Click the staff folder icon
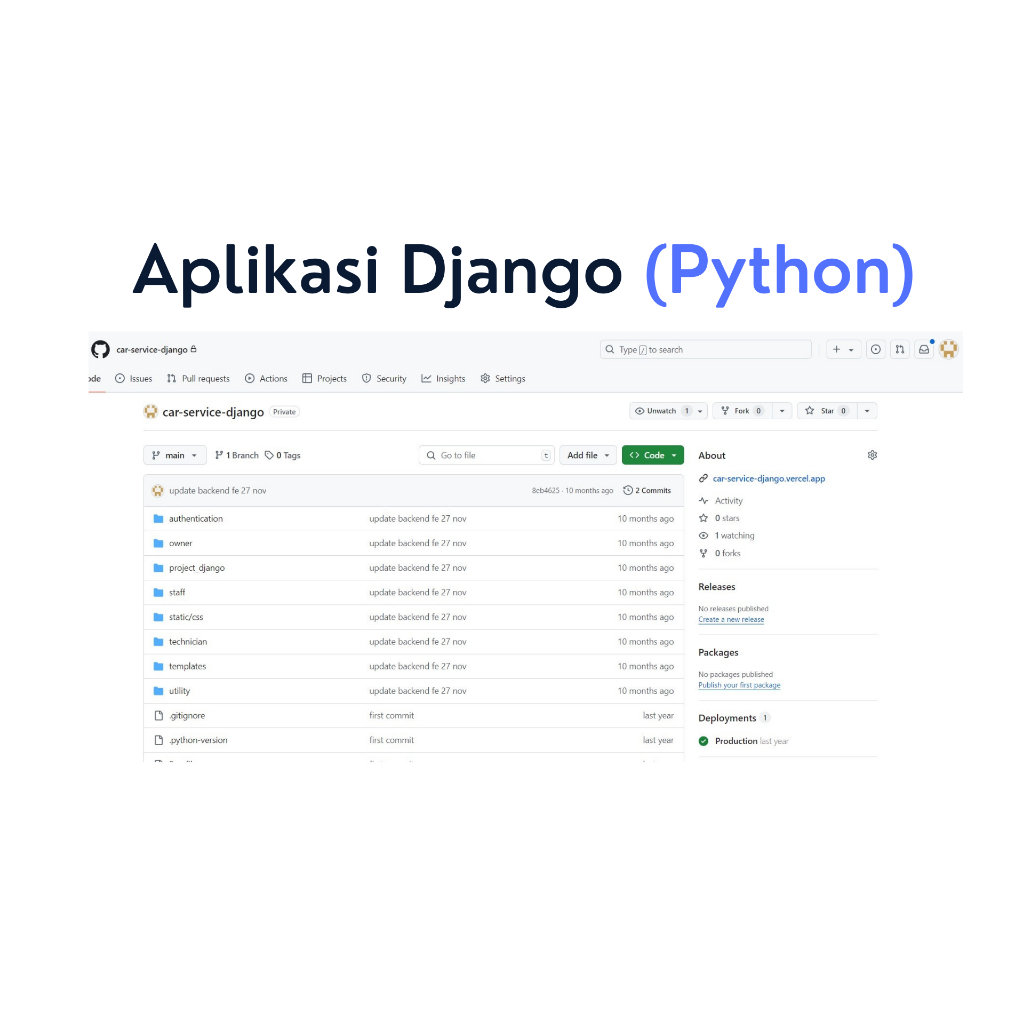The width and height of the screenshot is (1024, 1024). 158,592
